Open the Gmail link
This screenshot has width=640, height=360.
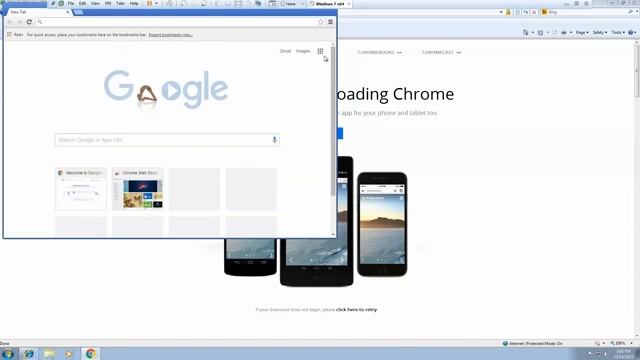[x=285, y=51]
